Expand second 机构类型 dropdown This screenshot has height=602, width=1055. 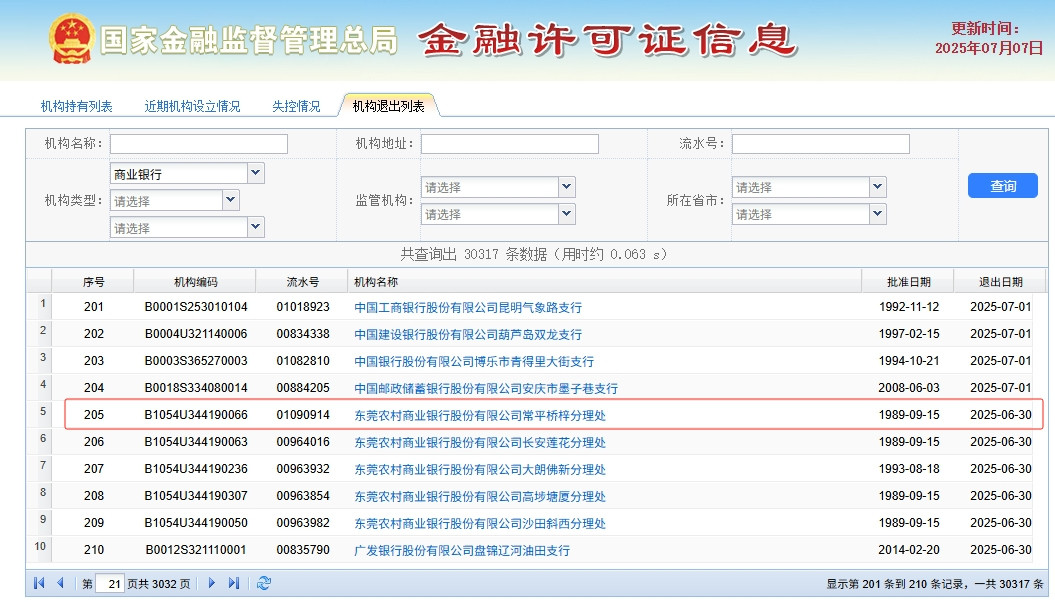click(x=231, y=200)
